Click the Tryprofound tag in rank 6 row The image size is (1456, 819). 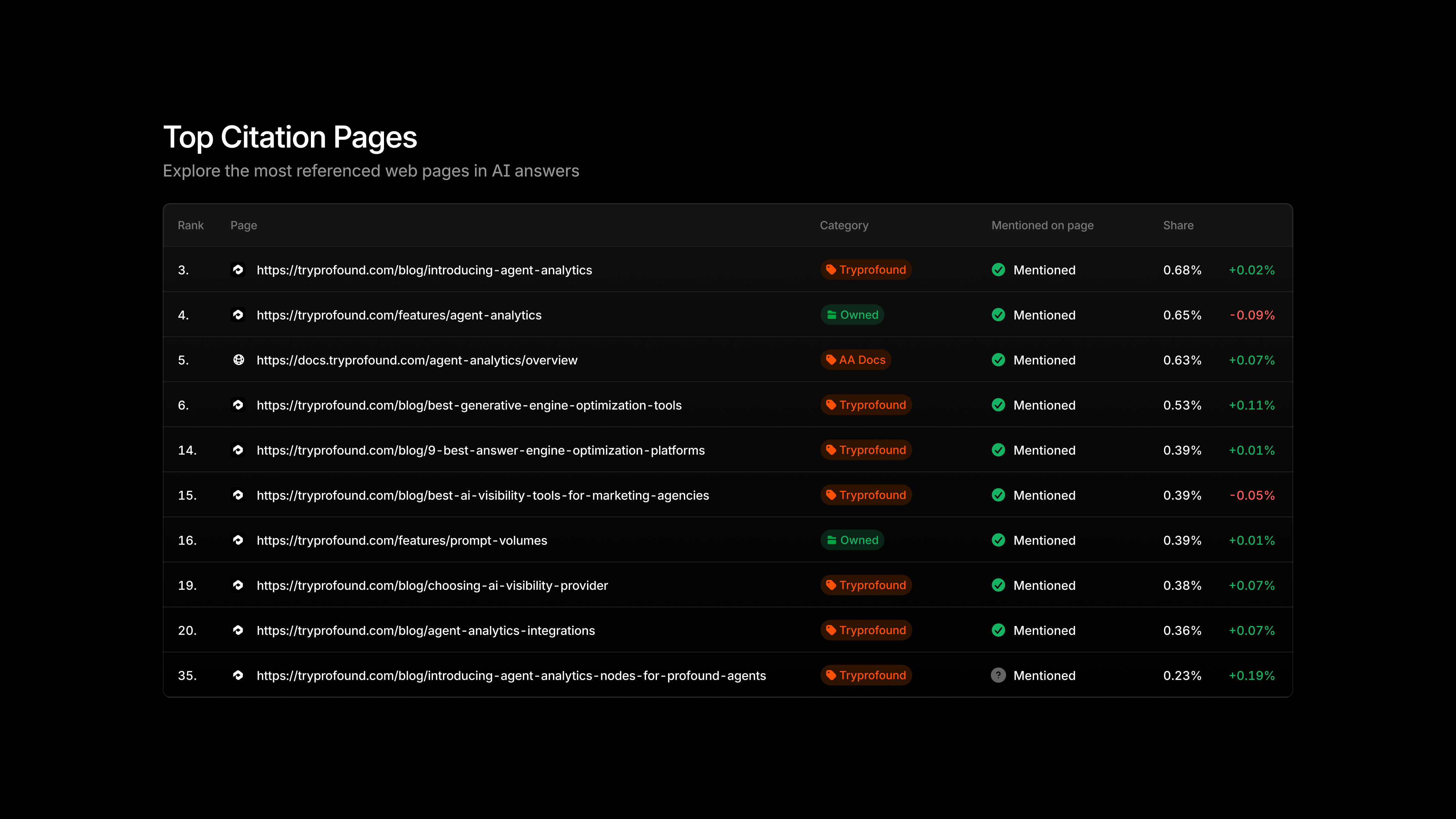(866, 405)
